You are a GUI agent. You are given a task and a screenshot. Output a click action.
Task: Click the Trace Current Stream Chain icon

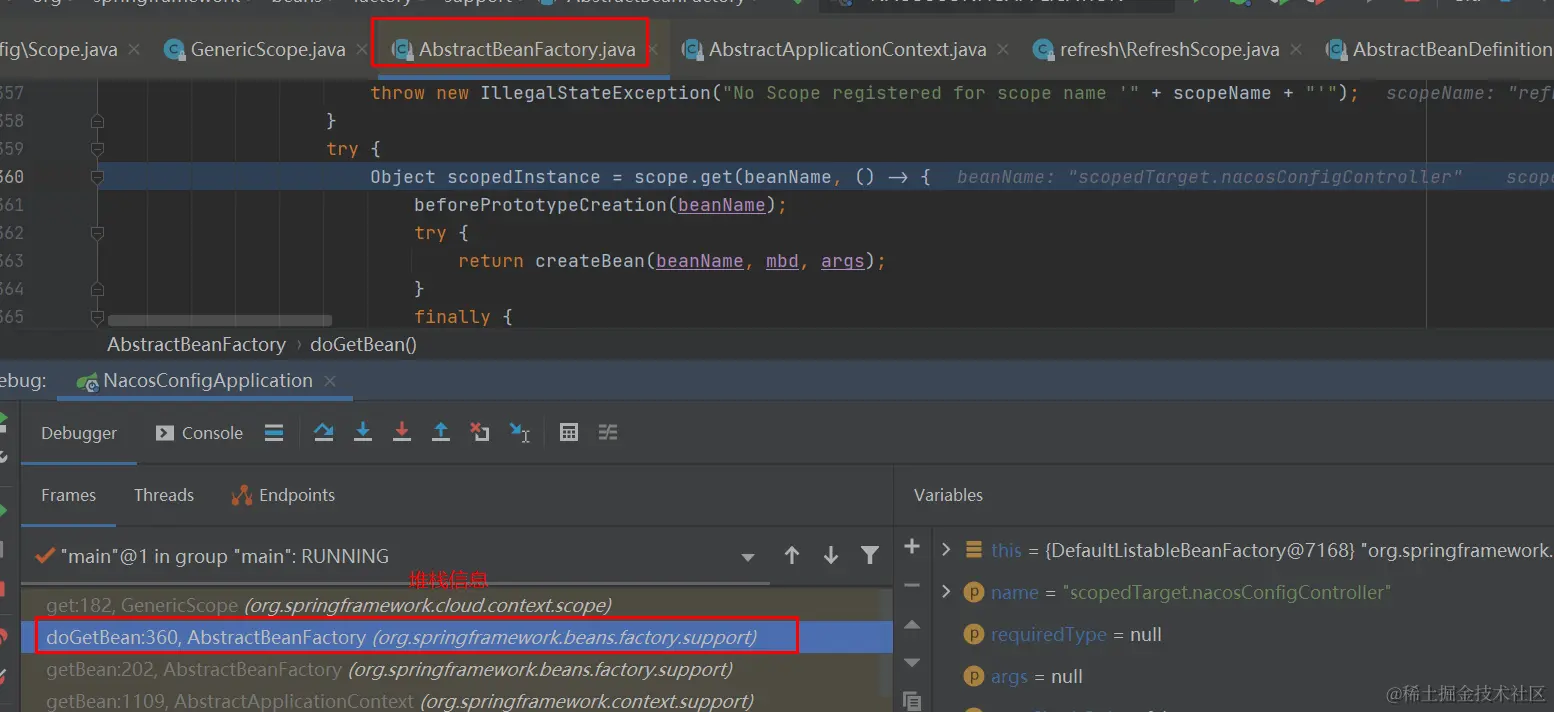(x=608, y=432)
